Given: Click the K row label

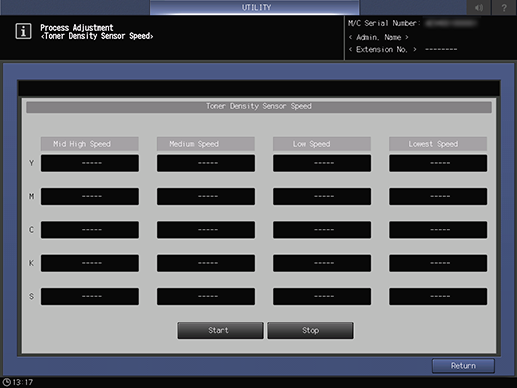Looking at the screenshot, I should tap(31, 263).
